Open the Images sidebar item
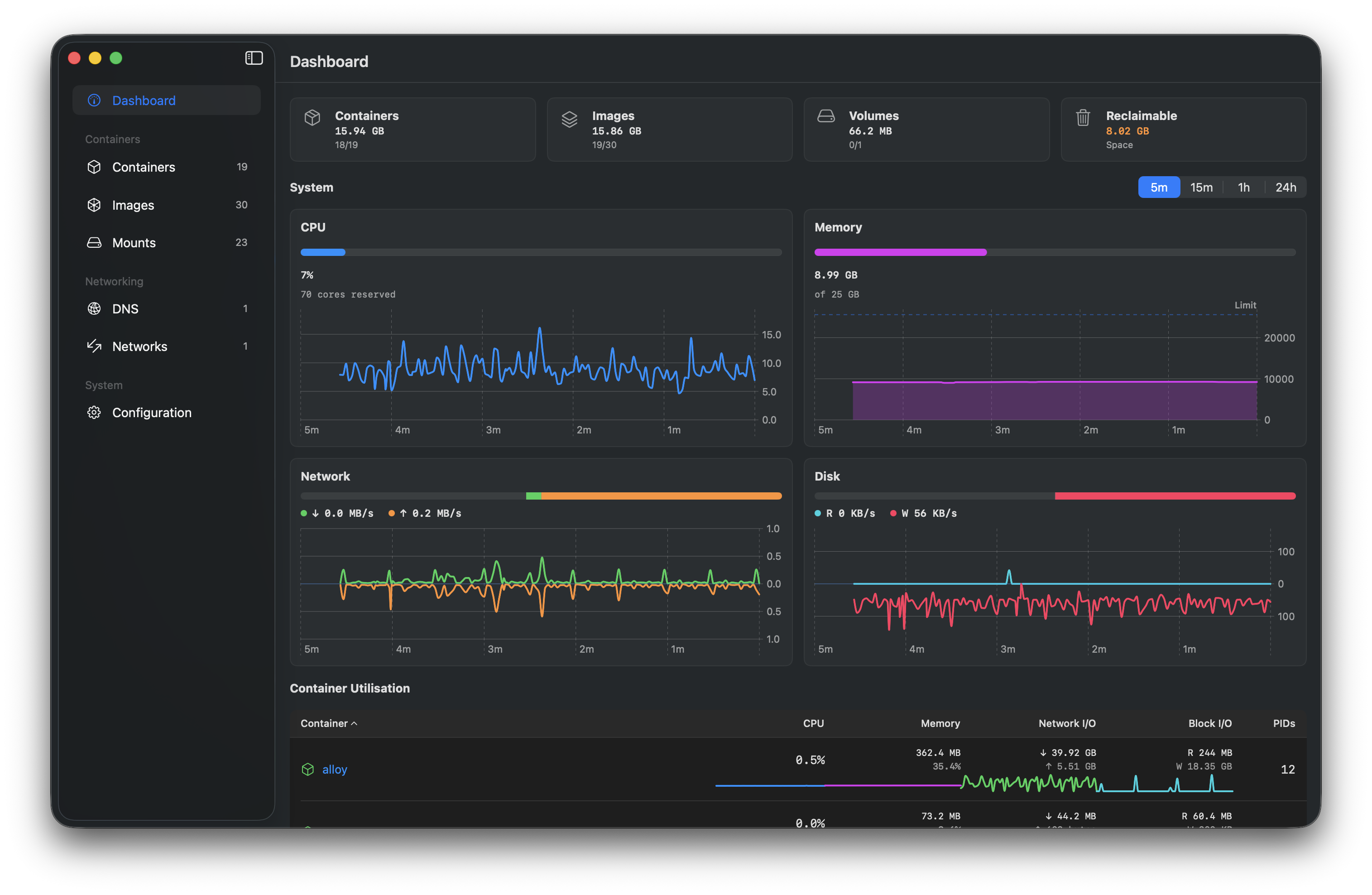 (x=167, y=205)
